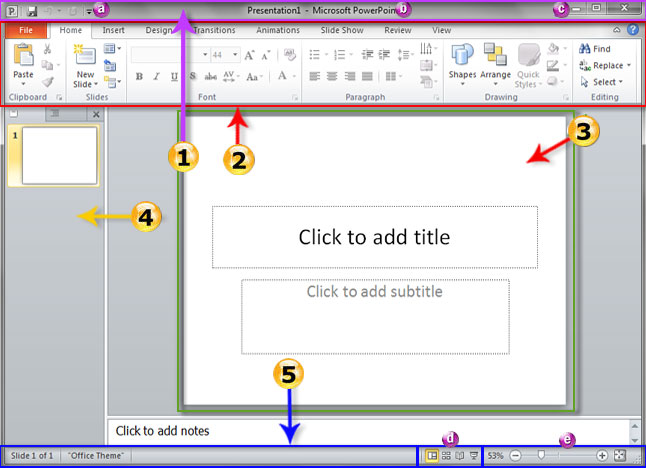Viewport: 646px width, 468px height.
Task: Click the zoom slider handle
Action: [x=541, y=455]
